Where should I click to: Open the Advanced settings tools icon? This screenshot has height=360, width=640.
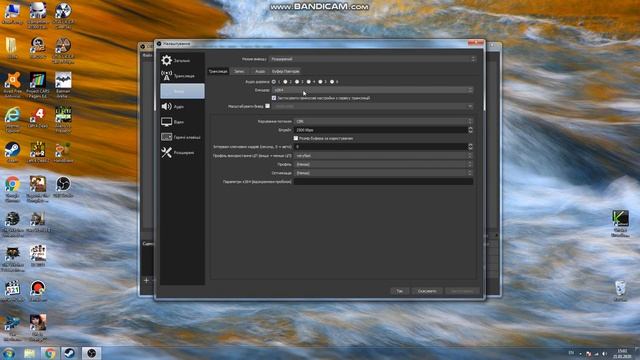pos(166,152)
